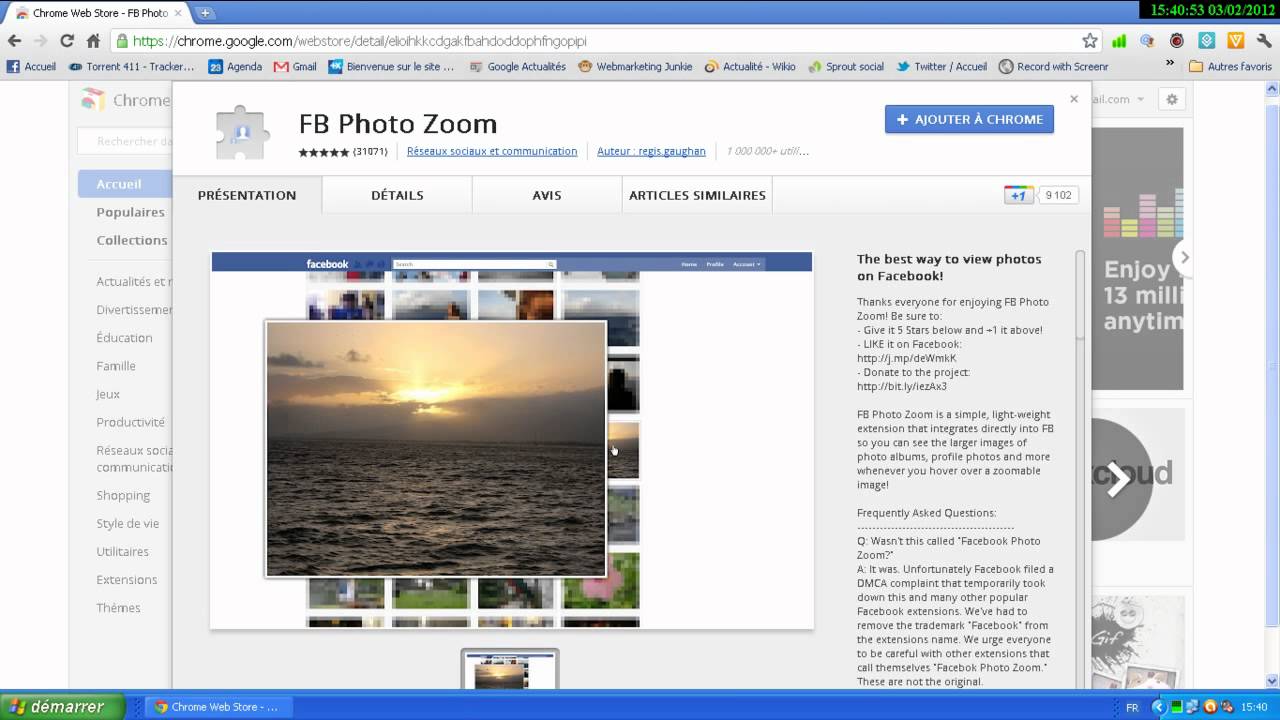Show hidden bookmarks with double chevron
Image resolution: width=1280 pixels, height=720 pixels.
coord(1170,63)
